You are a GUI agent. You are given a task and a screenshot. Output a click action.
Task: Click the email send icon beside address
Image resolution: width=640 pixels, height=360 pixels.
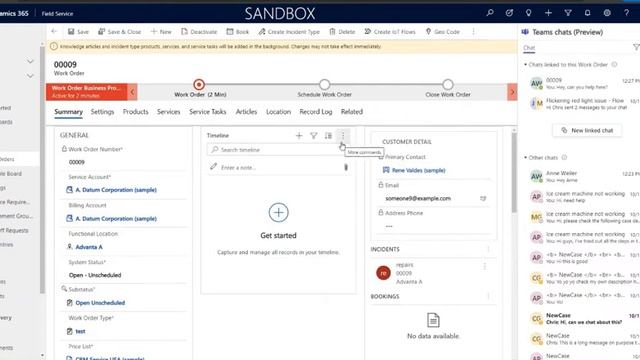tap(483, 198)
